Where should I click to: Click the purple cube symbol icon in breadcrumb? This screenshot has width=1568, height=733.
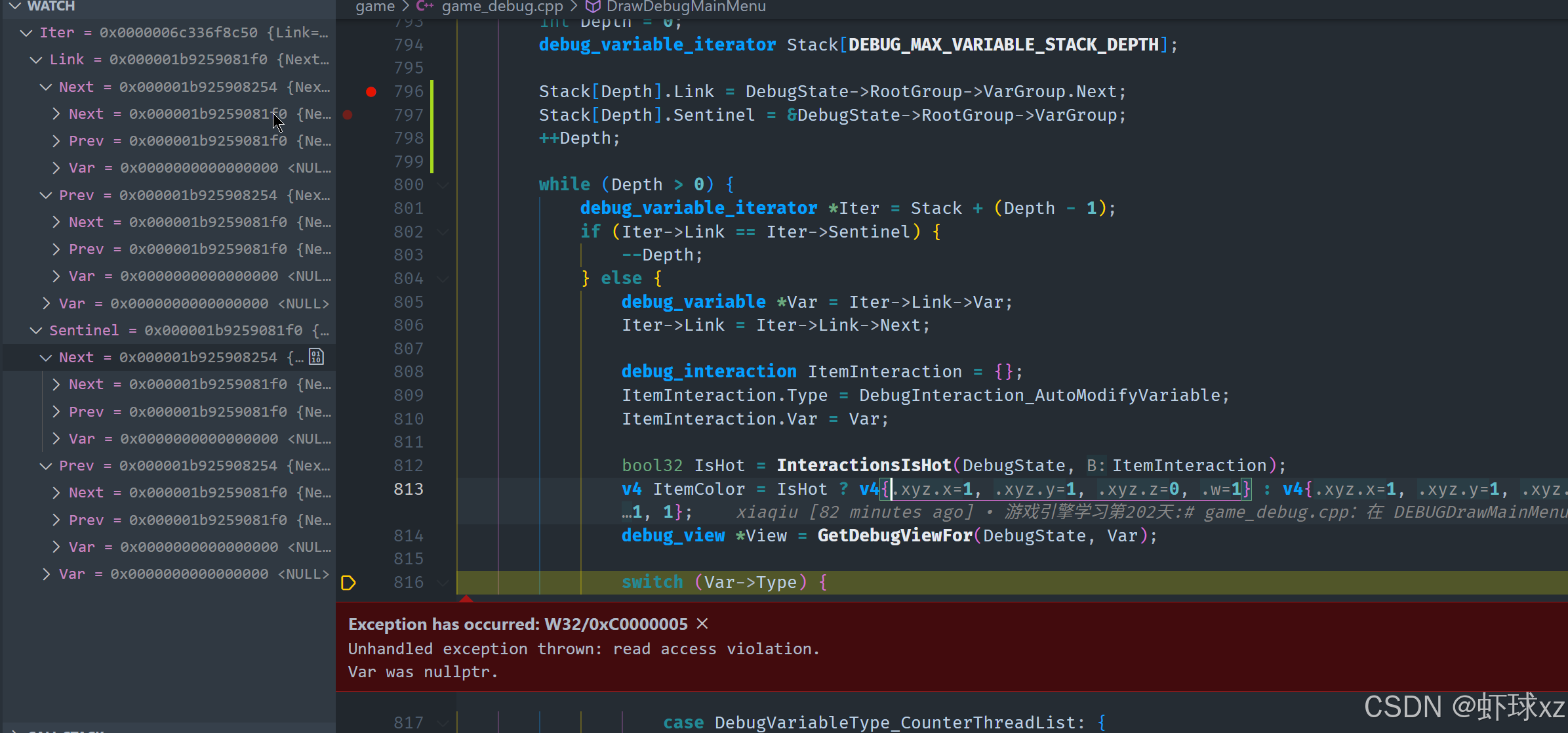coord(592,7)
